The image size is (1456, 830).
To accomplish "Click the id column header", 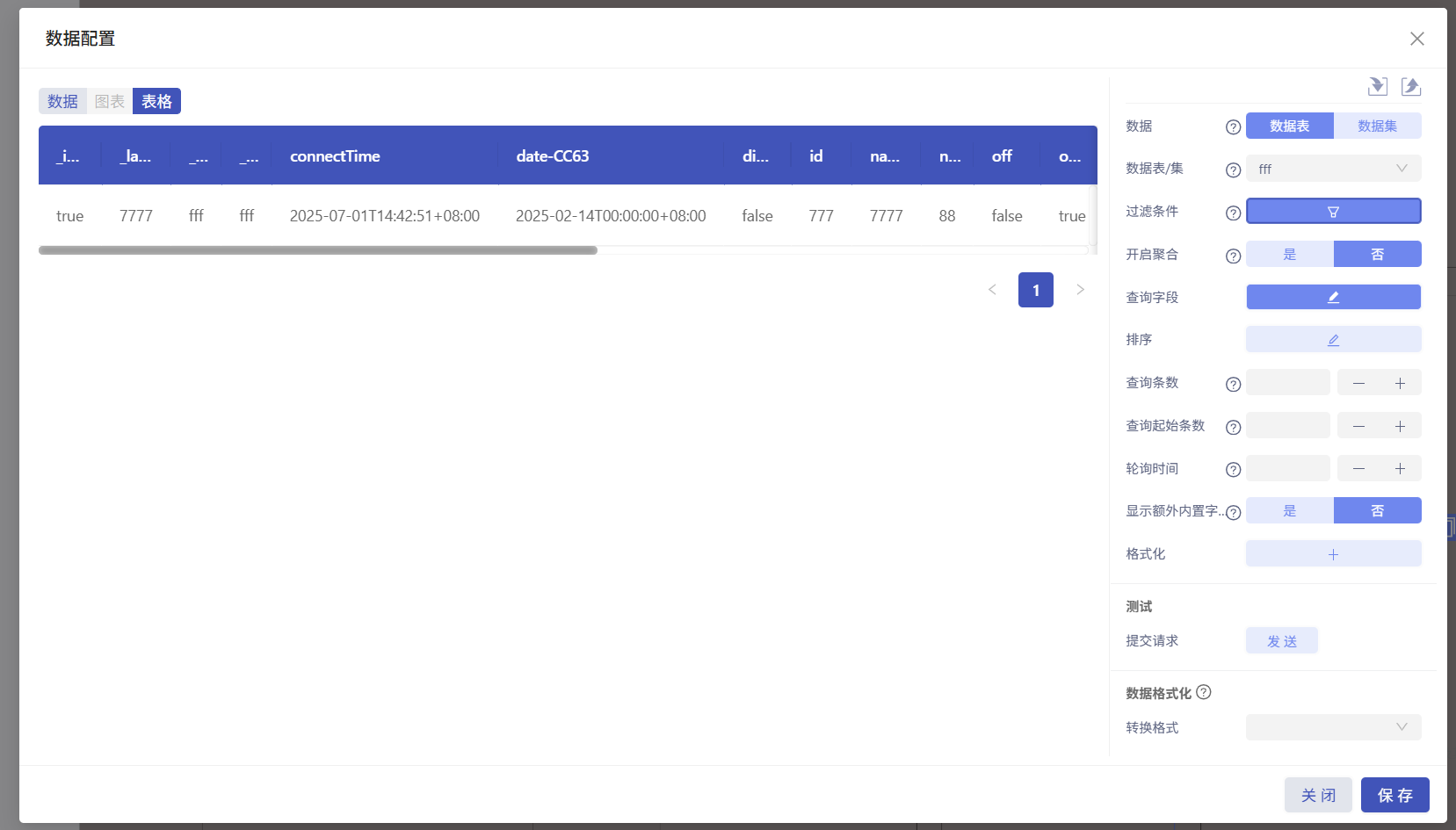I will [821, 156].
